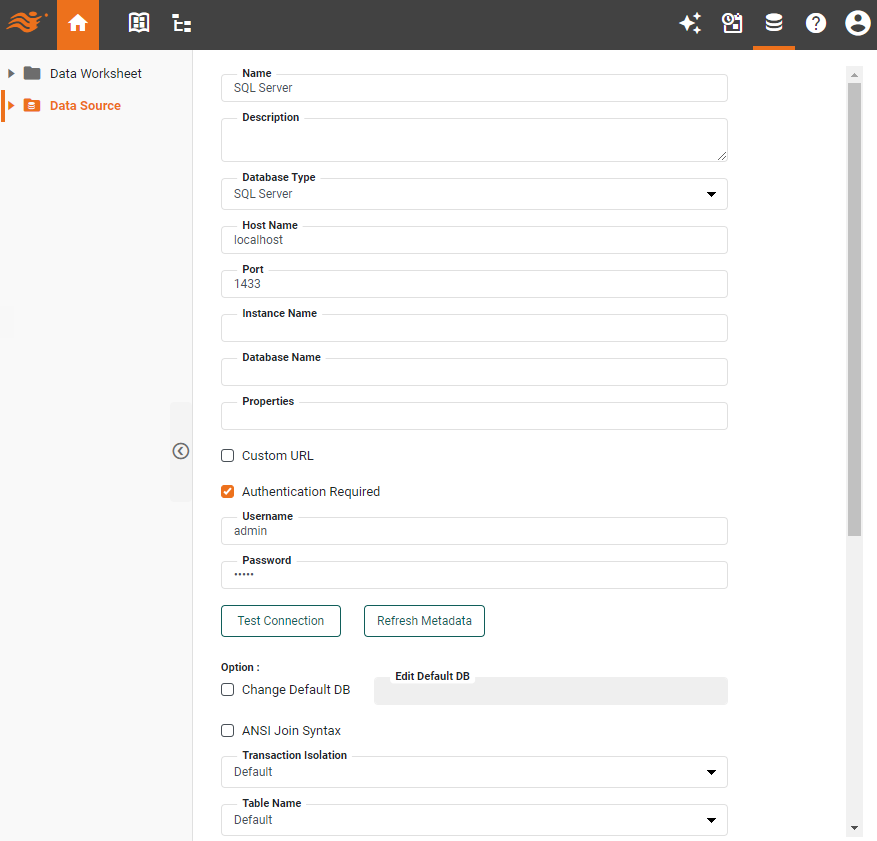Uncheck the Authentication Required checkbox

[228, 492]
